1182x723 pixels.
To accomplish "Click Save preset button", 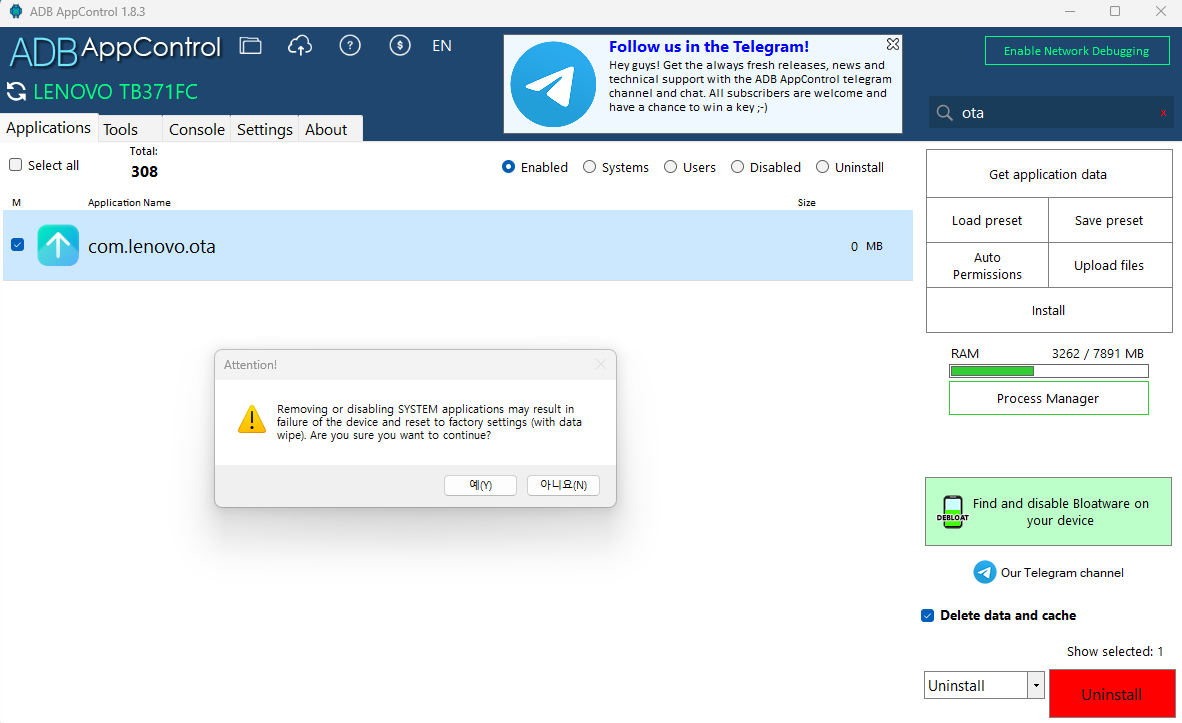I will 1109,220.
